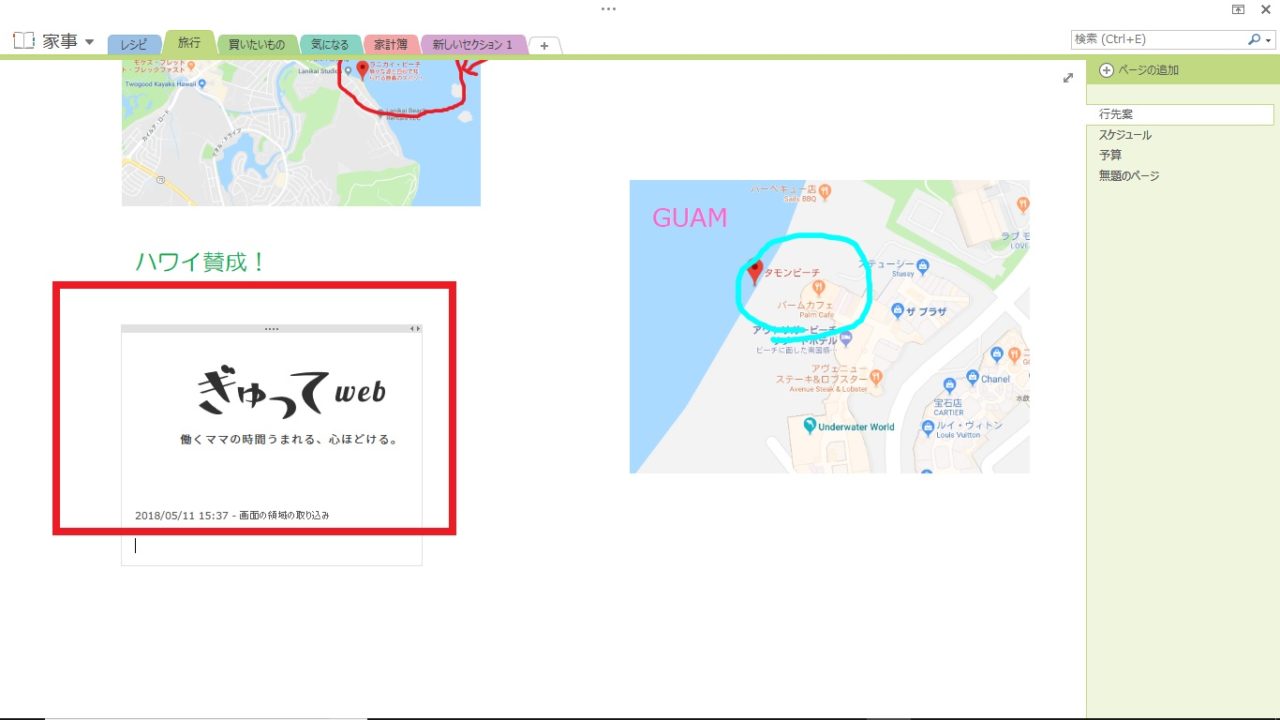The image size is (1280, 720).
Task: Click the note container width arrows
Action: tap(415, 328)
